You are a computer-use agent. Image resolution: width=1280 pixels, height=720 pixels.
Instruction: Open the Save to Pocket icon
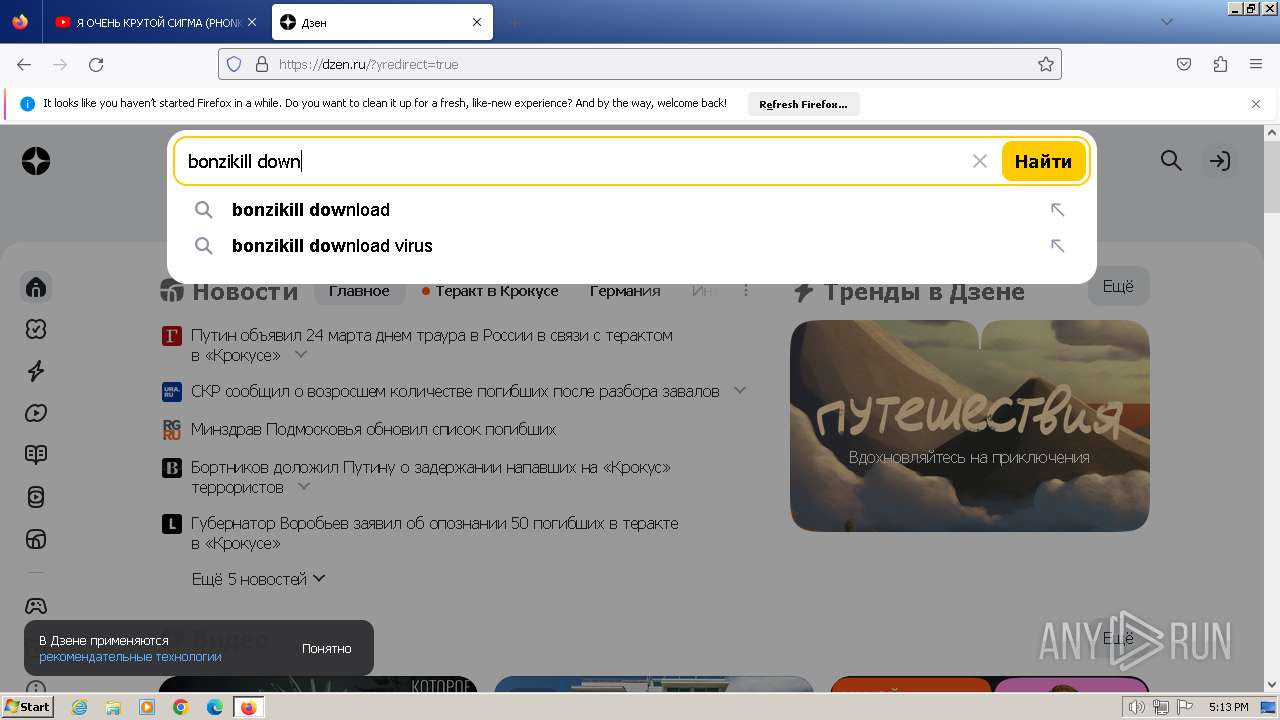pos(1184,64)
